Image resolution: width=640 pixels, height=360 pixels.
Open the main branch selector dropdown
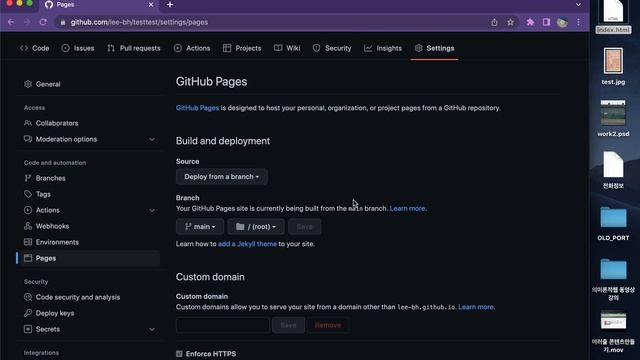click(x=200, y=227)
